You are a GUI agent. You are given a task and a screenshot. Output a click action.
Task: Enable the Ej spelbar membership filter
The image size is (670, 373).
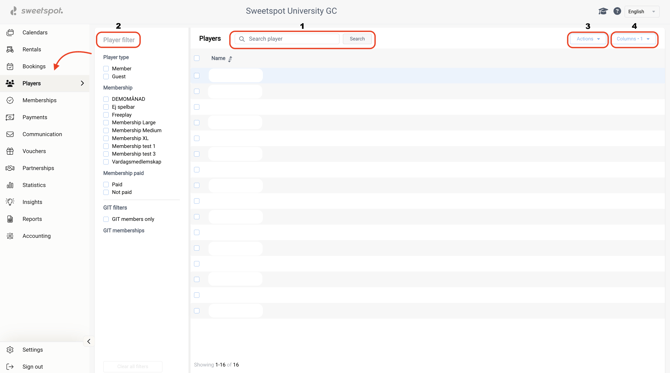(106, 107)
